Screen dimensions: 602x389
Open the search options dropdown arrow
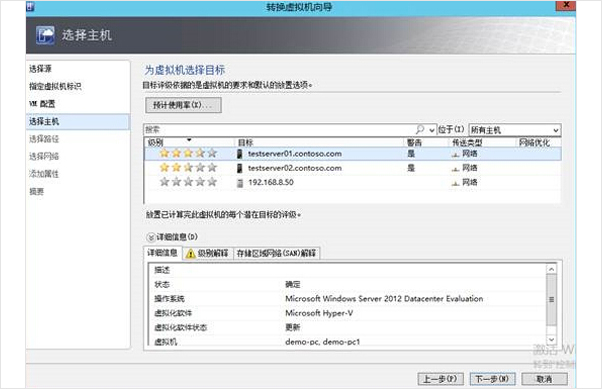[432, 130]
